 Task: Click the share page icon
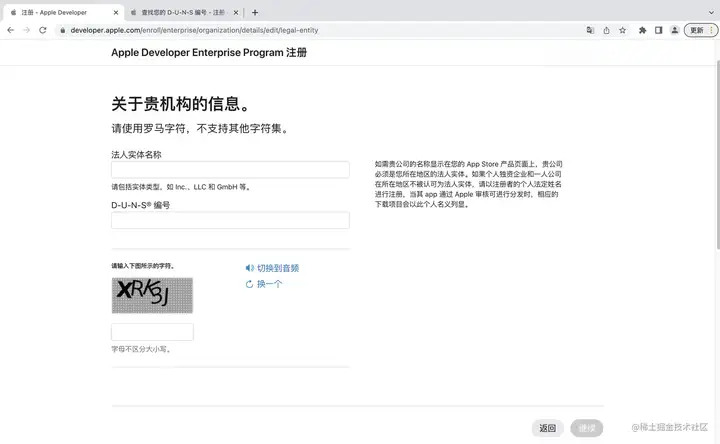[x=606, y=30]
